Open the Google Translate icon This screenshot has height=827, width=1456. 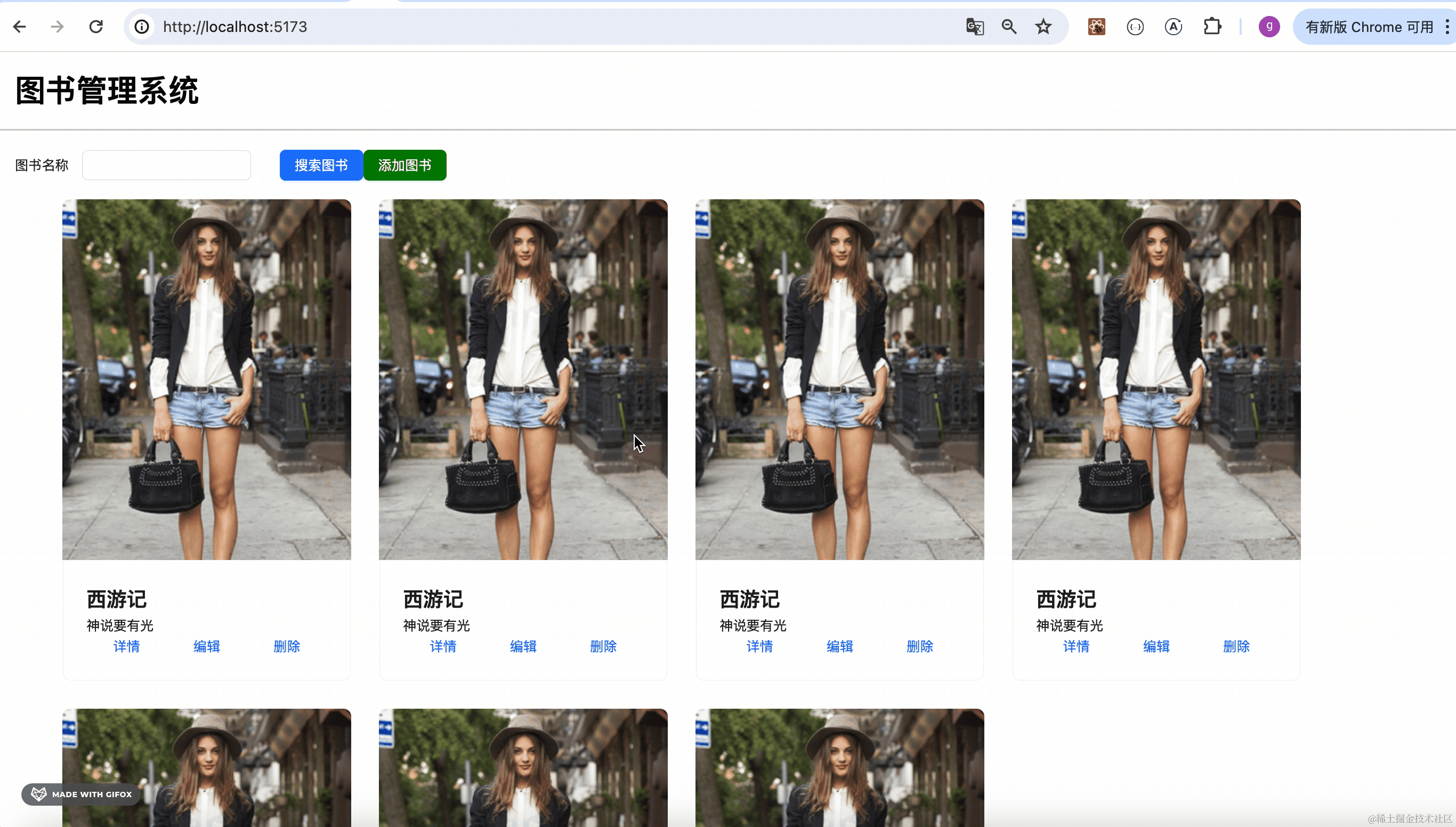(975, 27)
